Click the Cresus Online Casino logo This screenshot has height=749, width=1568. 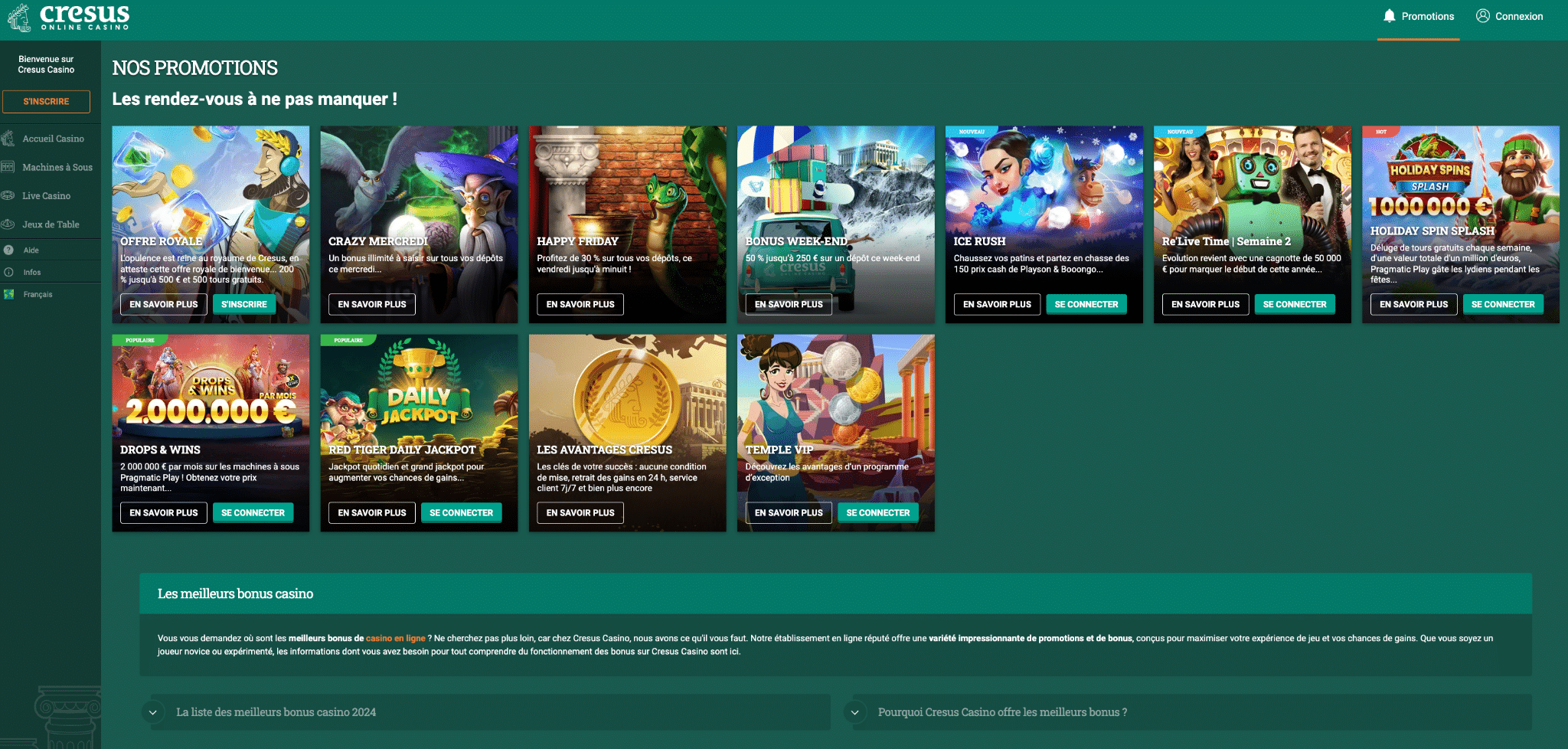pyautogui.click(x=68, y=17)
